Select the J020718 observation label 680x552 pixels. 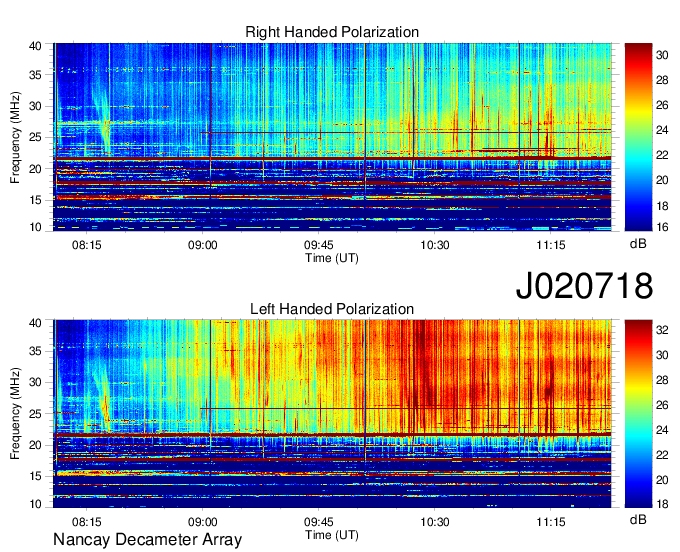tap(584, 286)
